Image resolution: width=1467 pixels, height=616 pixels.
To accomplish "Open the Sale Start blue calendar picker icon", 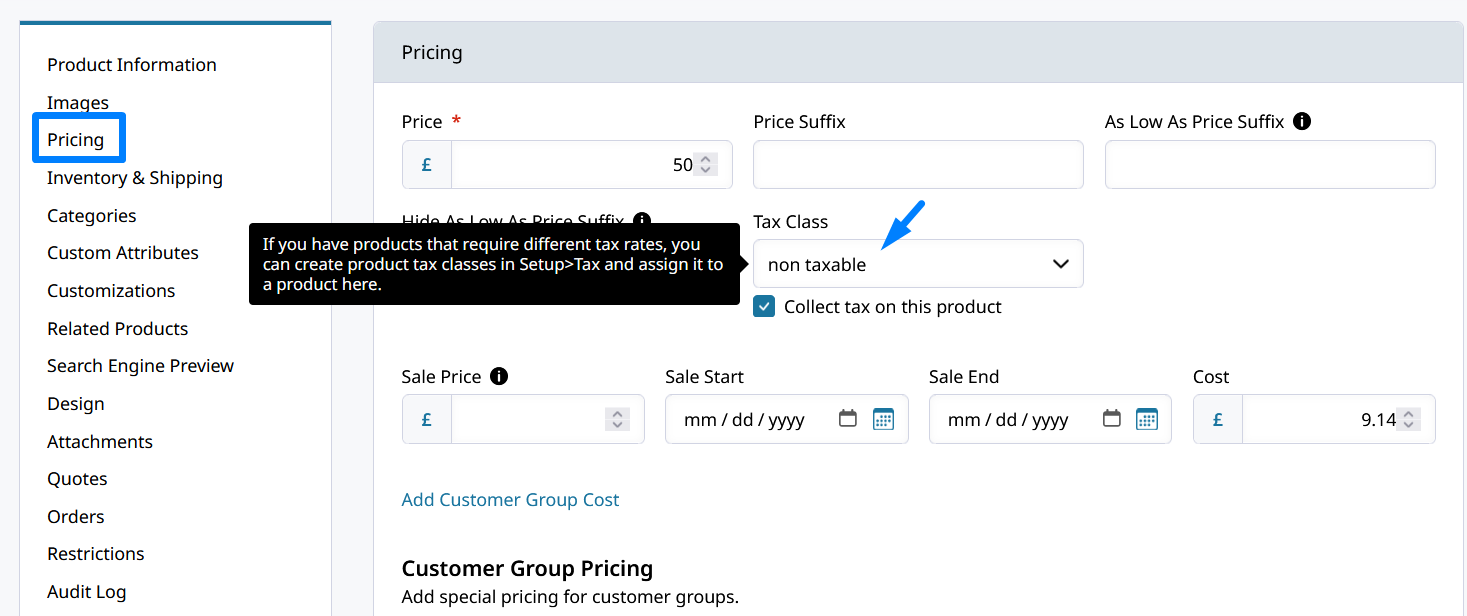I will [x=883, y=419].
